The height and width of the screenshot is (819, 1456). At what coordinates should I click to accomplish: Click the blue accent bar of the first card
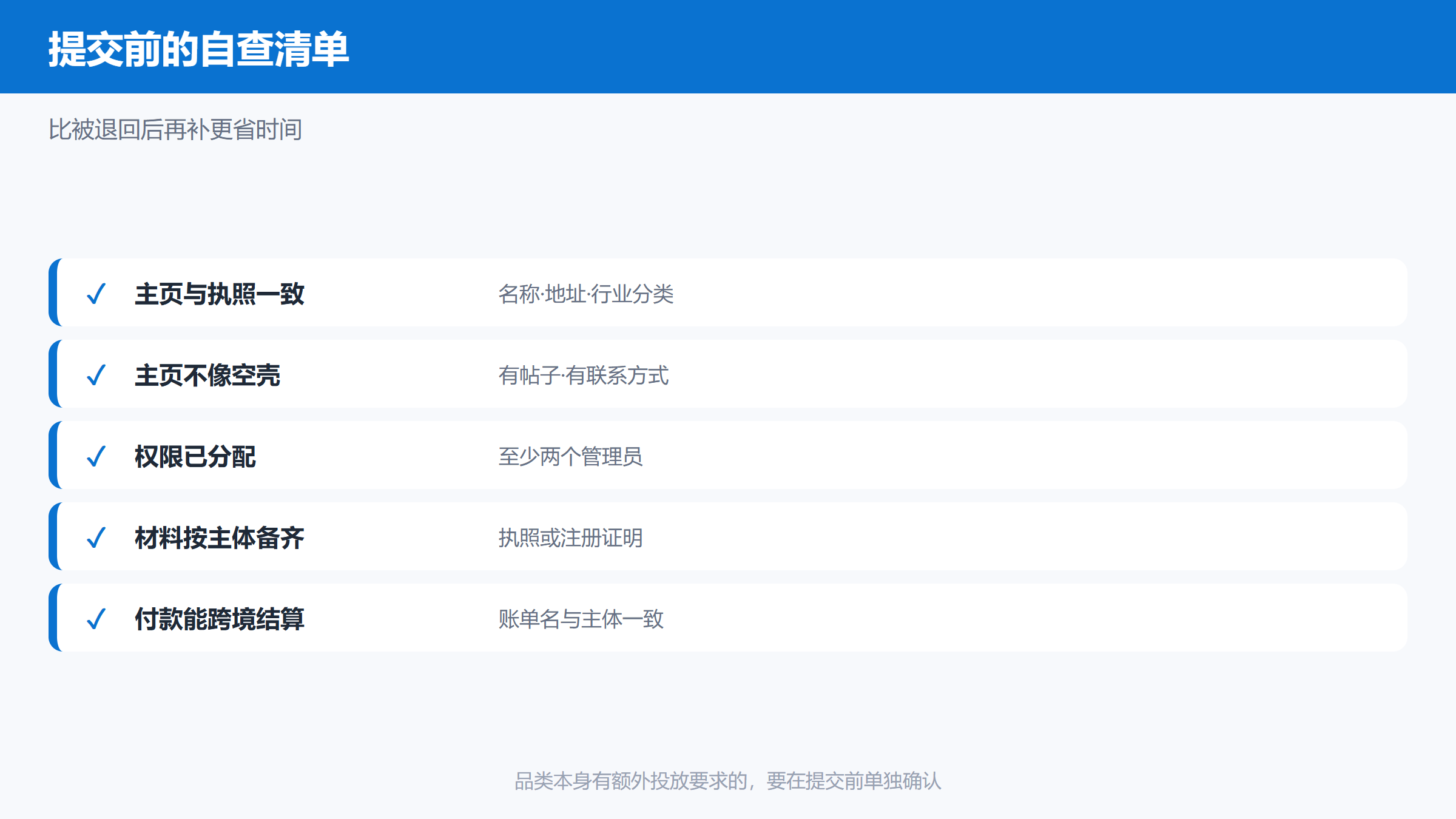pyautogui.click(x=53, y=292)
